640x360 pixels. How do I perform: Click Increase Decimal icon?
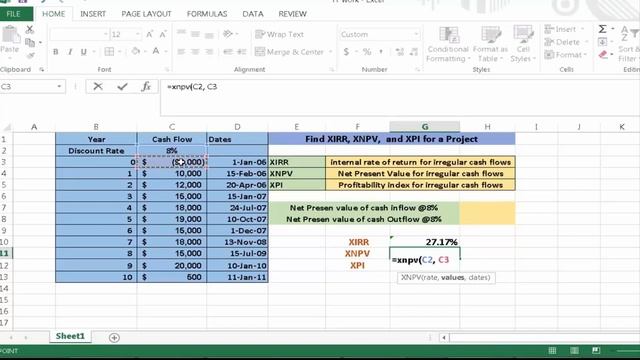tap(399, 52)
